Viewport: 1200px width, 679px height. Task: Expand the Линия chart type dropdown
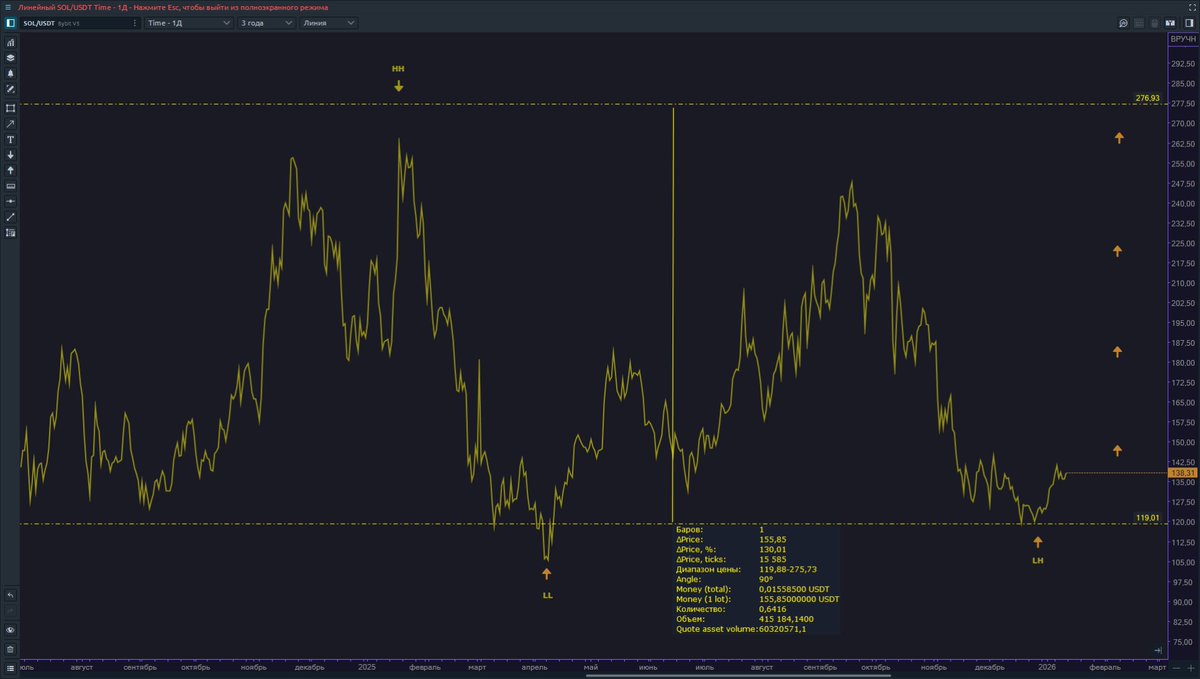[328, 22]
